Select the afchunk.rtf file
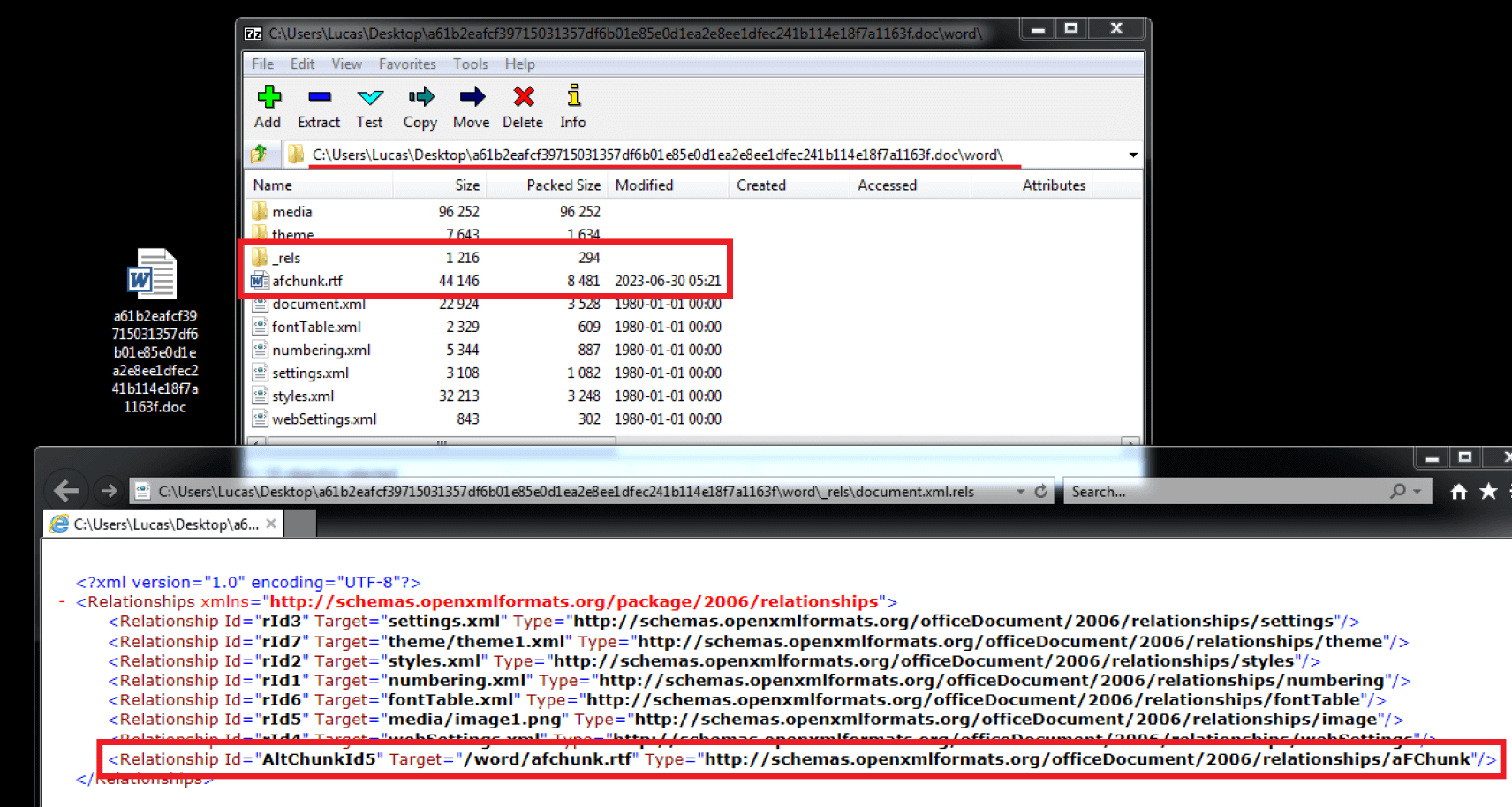The height and width of the screenshot is (807, 1512). (306, 281)
